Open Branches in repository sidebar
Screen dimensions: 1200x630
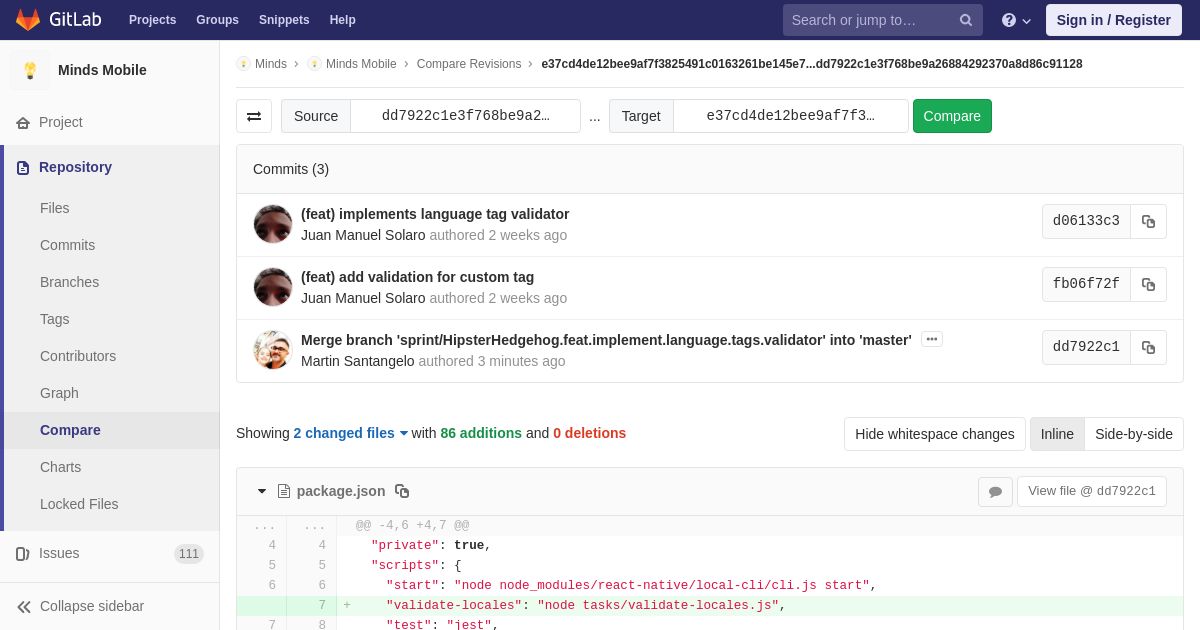pyautogui.click(x=69, y=282)
